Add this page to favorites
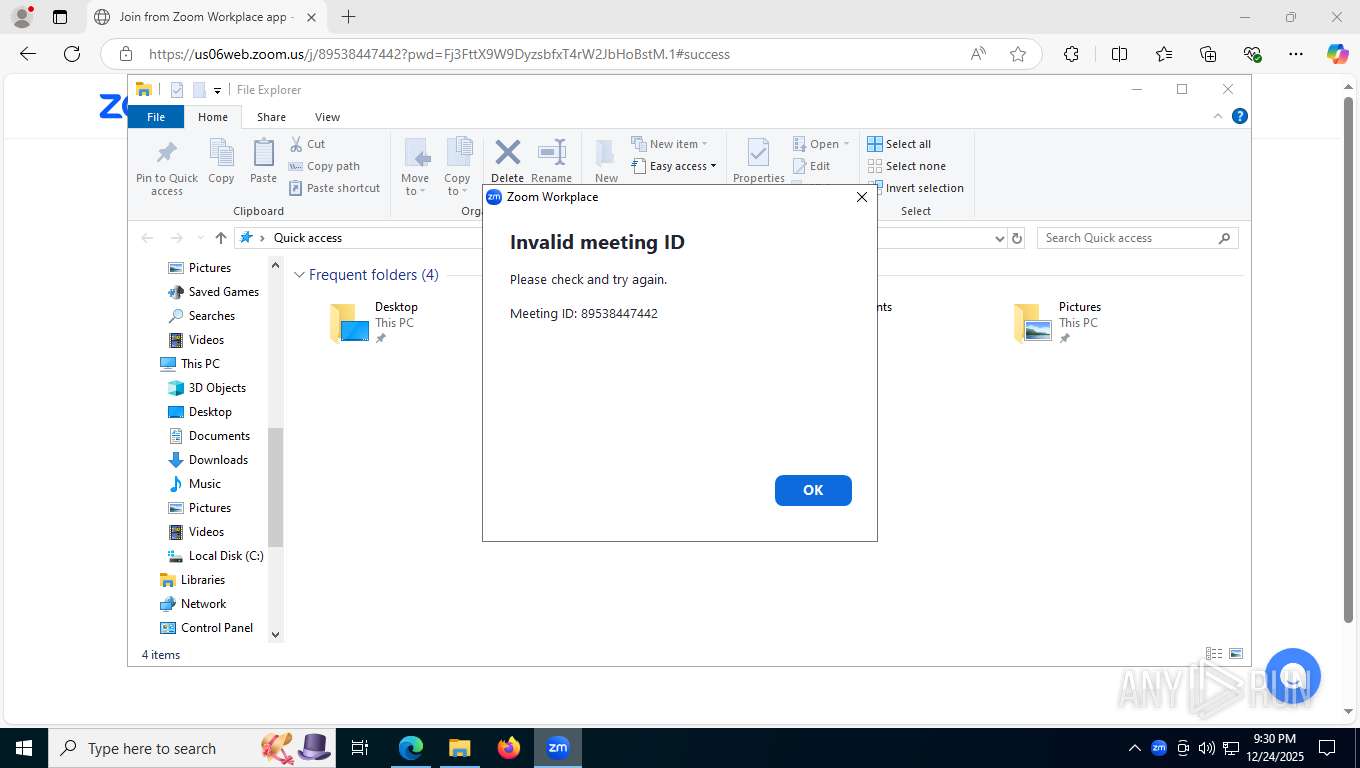This screenshot has width=1360, height=768. click(1018, 54)
